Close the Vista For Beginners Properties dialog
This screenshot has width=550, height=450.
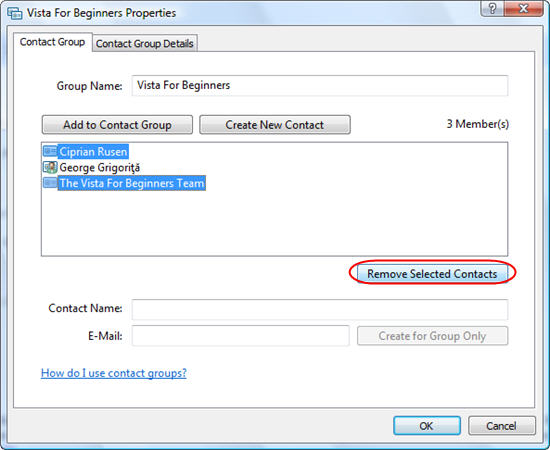523,8
